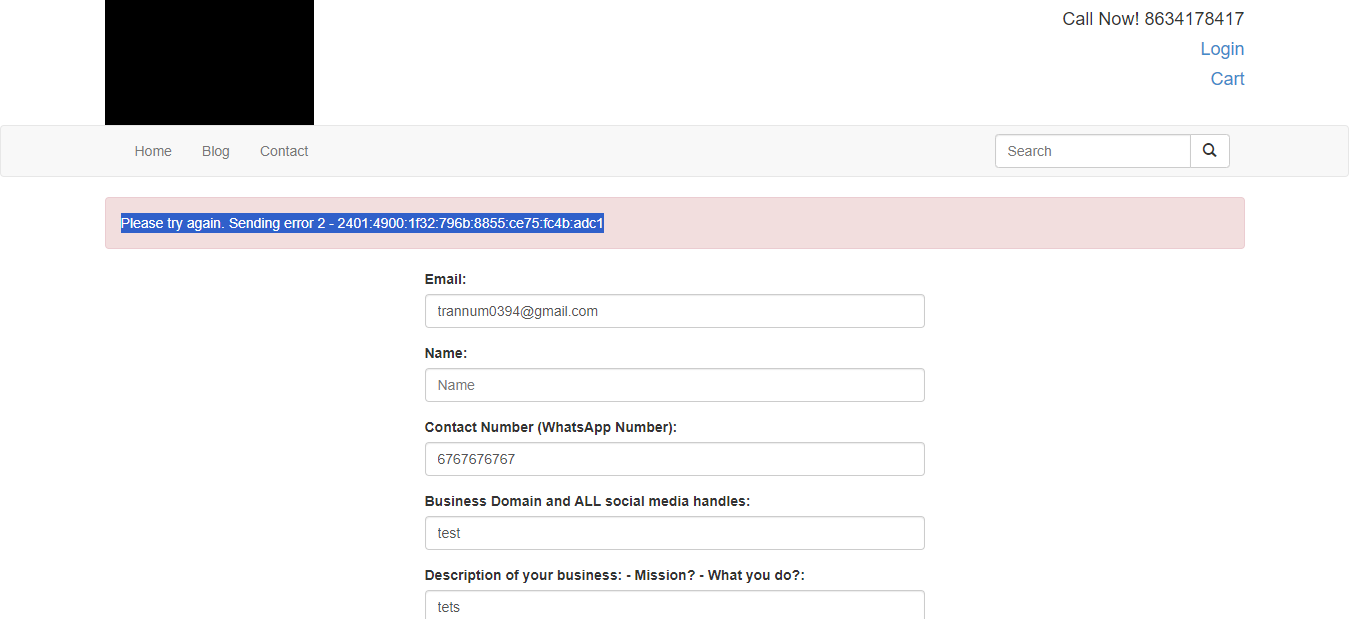Click the Login link
This screenshot has width=1349, height=619.
1222,49
